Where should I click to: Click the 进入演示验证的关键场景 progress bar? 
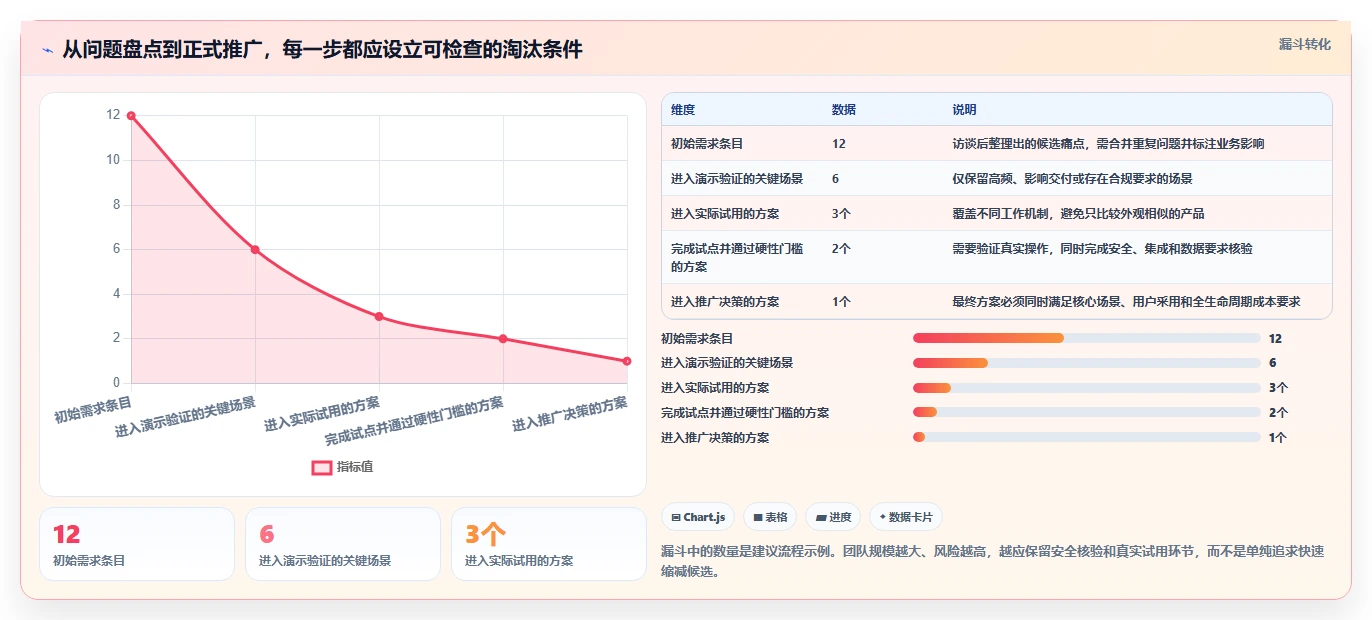pos(1087,363)
